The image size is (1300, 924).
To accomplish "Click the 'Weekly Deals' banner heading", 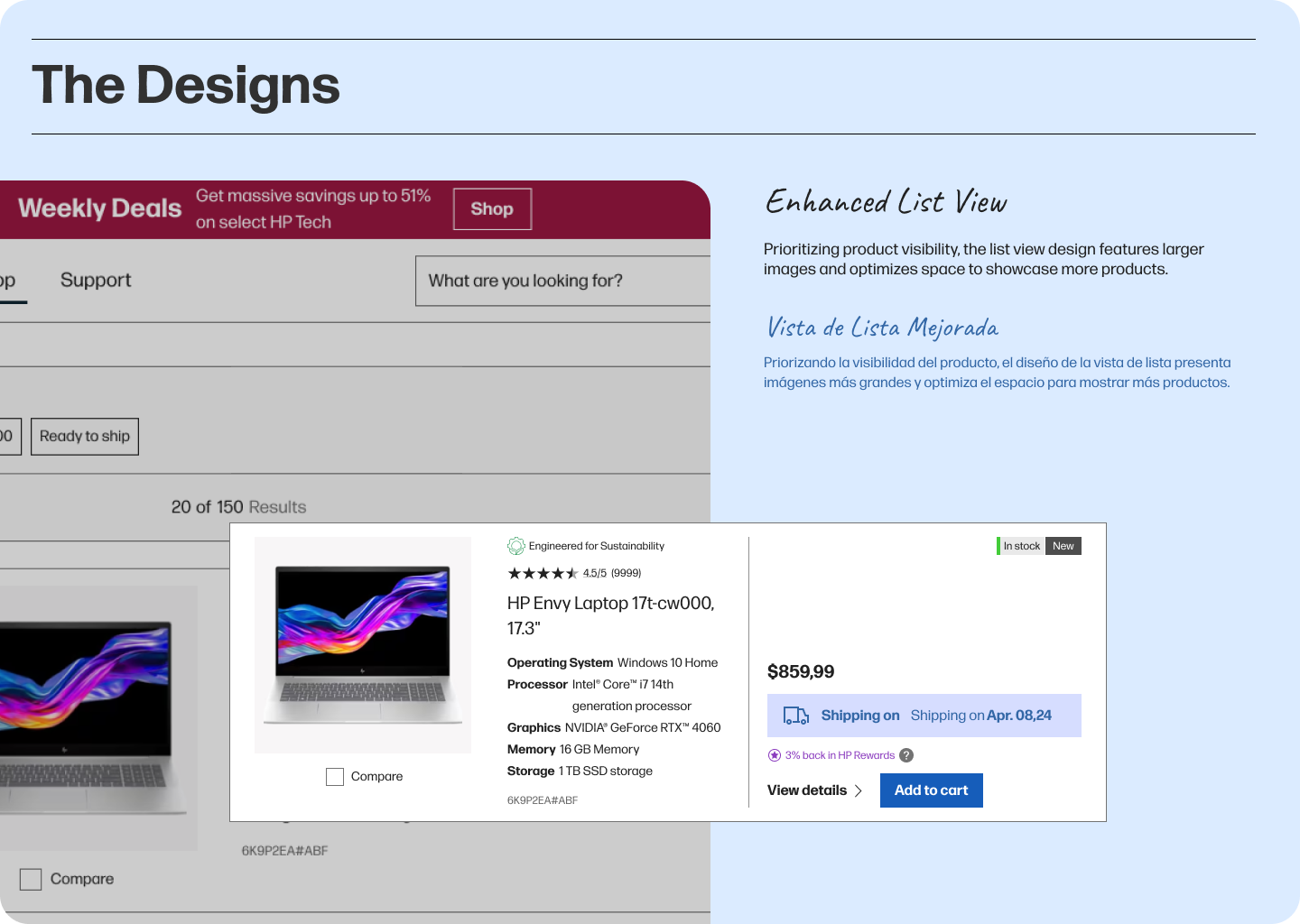I will click(x=100, y=208).
